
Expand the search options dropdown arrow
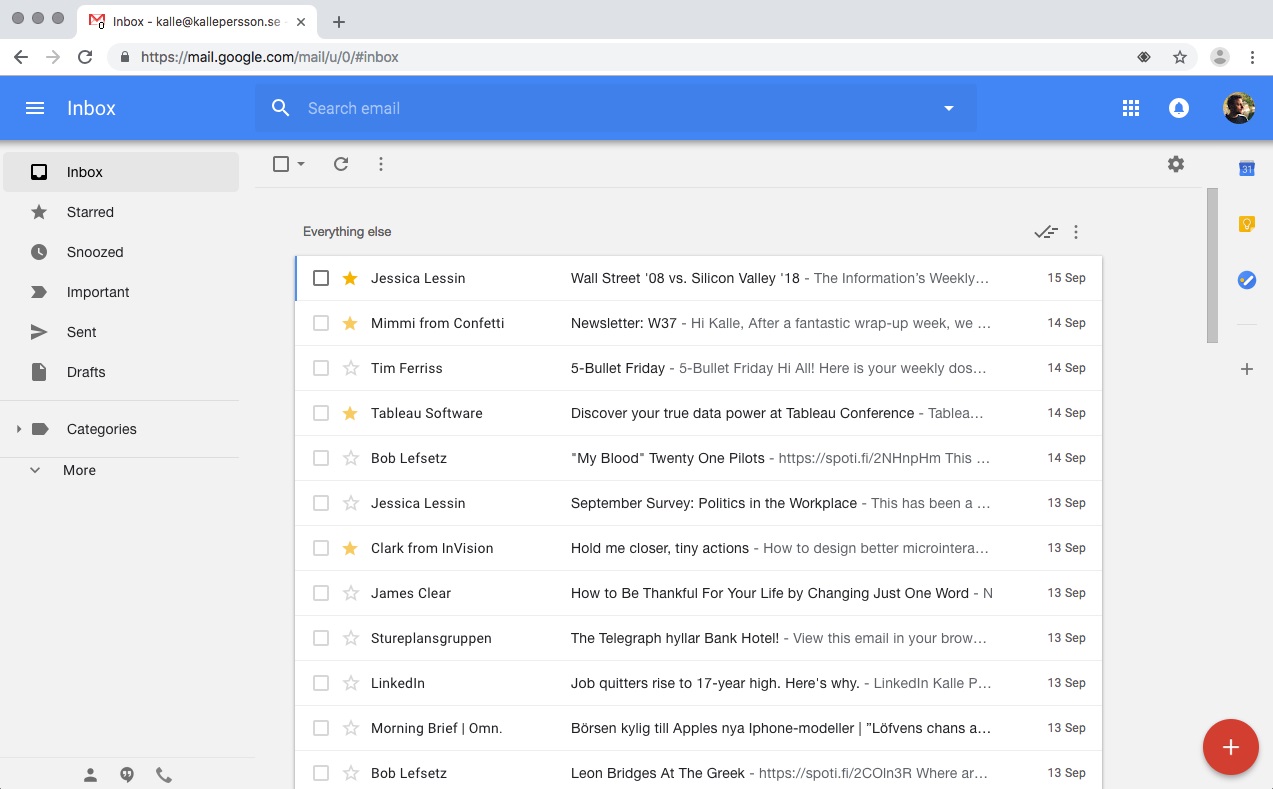(x=949, y=108)
